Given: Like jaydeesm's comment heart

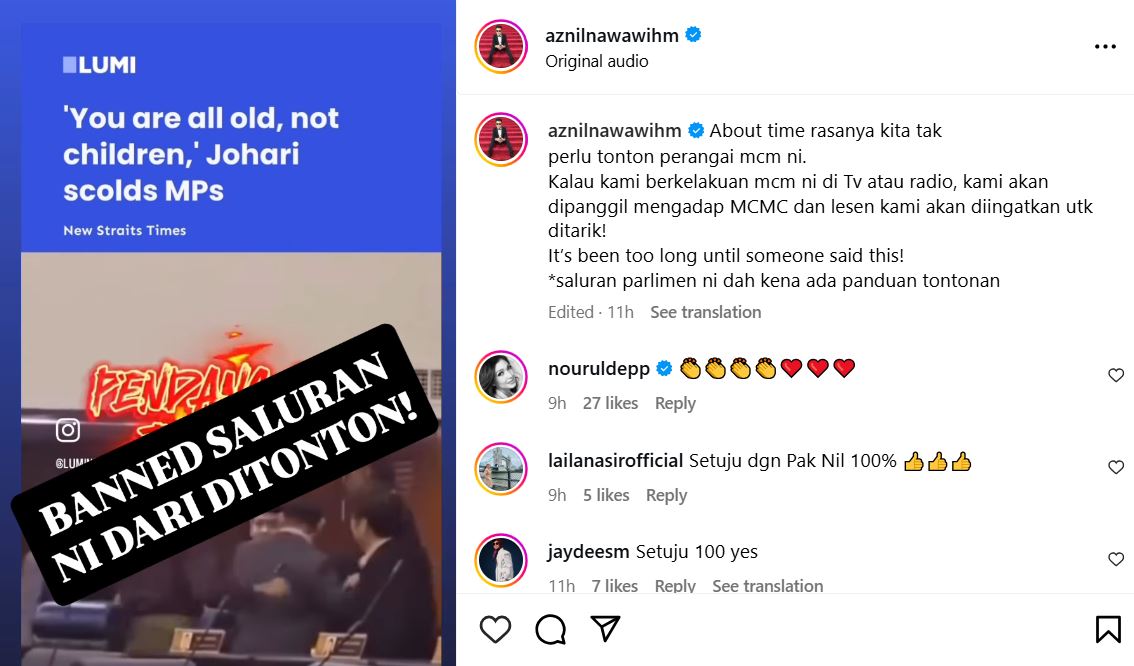Looking at the screenshot, I should (1116, 559).
